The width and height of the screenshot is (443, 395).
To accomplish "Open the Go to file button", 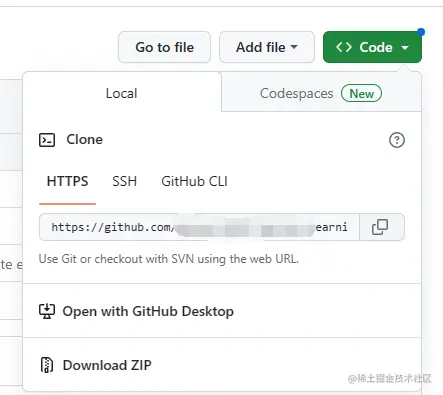I will click(164, 47).
